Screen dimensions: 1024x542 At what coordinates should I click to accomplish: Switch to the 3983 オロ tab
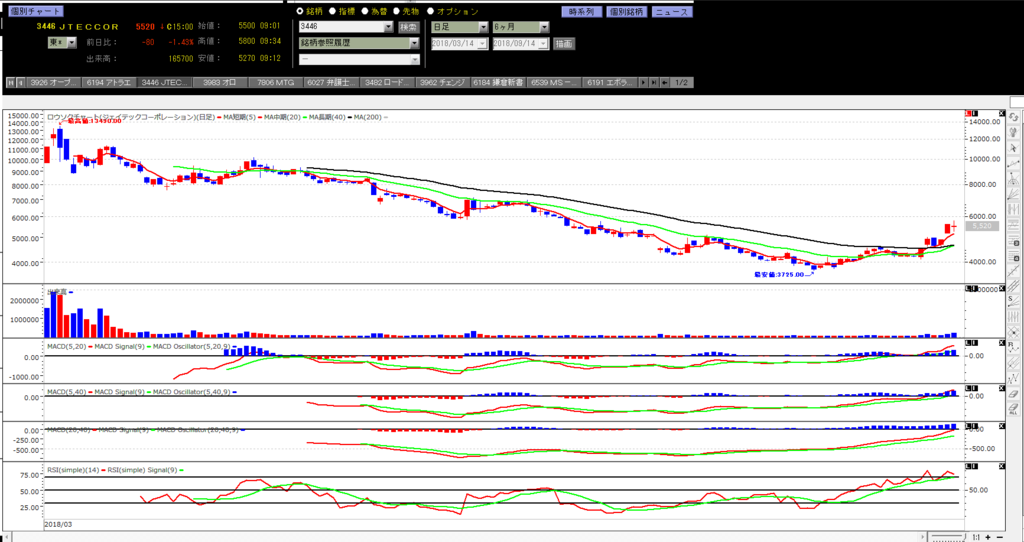[x=221, y=83]
